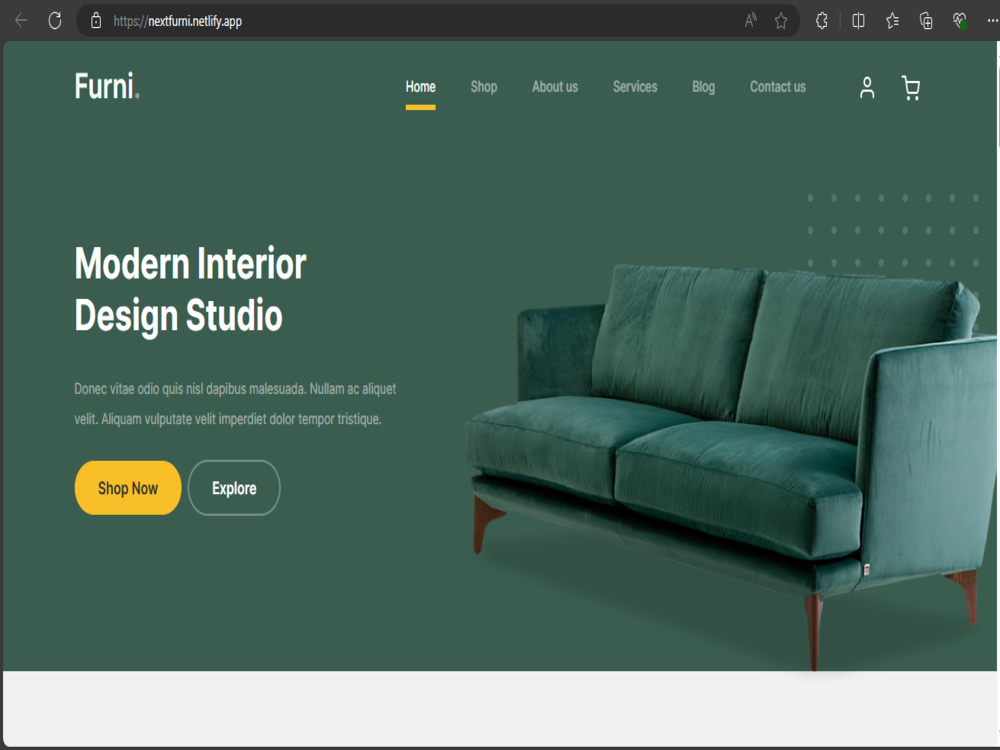The height and width of the screenshot is (750, 1000).
Task: Click the green sofa hero image
Action: click(731, 466)
